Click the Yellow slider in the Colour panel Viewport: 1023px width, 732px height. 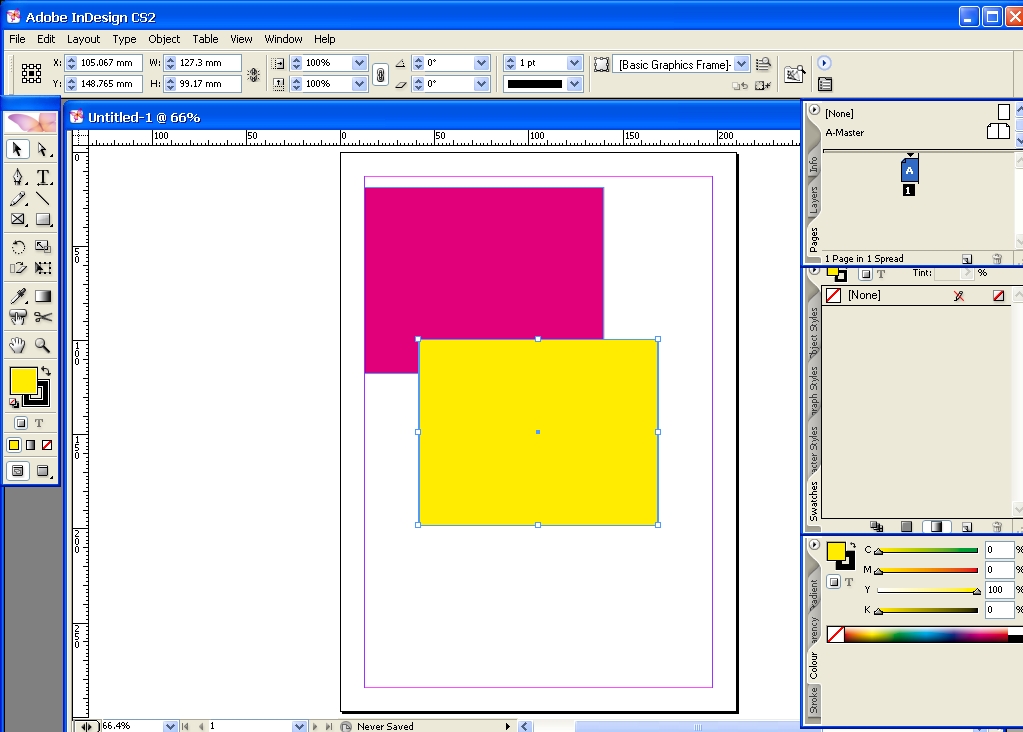coord(928,590)
